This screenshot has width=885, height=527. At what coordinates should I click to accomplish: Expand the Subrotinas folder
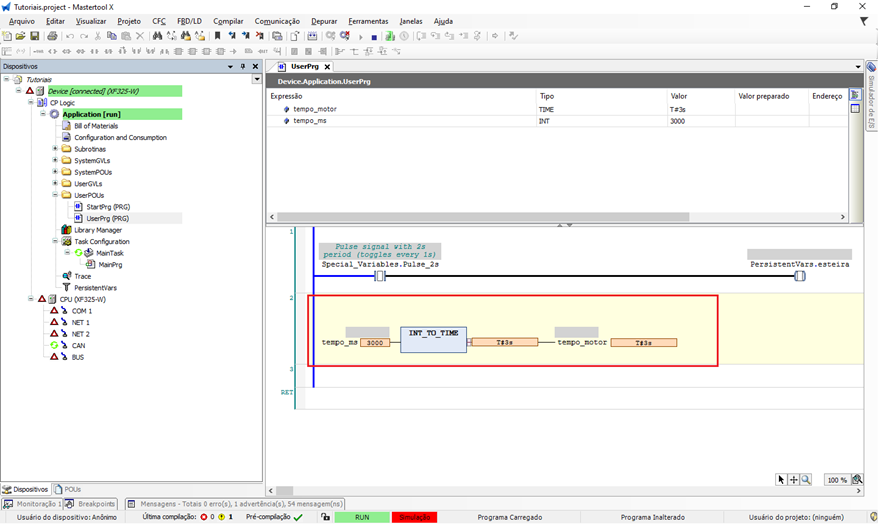pyautogui.click(x=55, y=149)
